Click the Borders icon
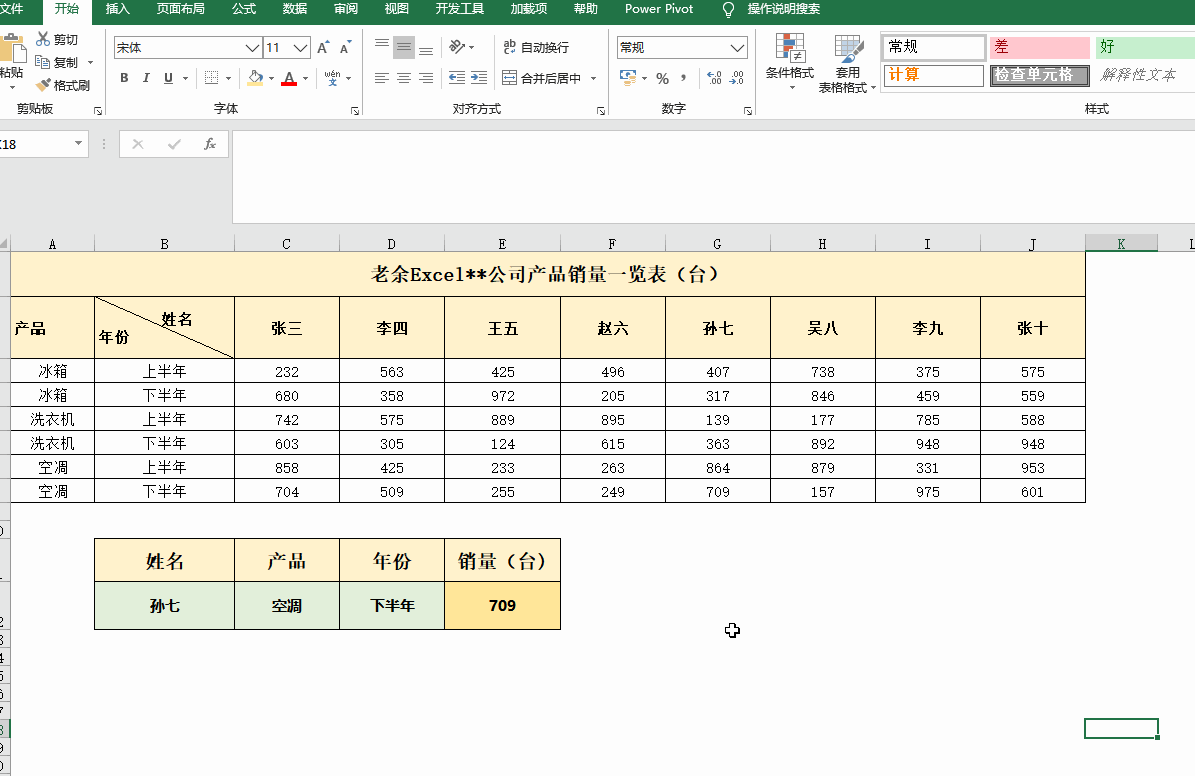Screen dimensions: 1195x776 (212, 78)
